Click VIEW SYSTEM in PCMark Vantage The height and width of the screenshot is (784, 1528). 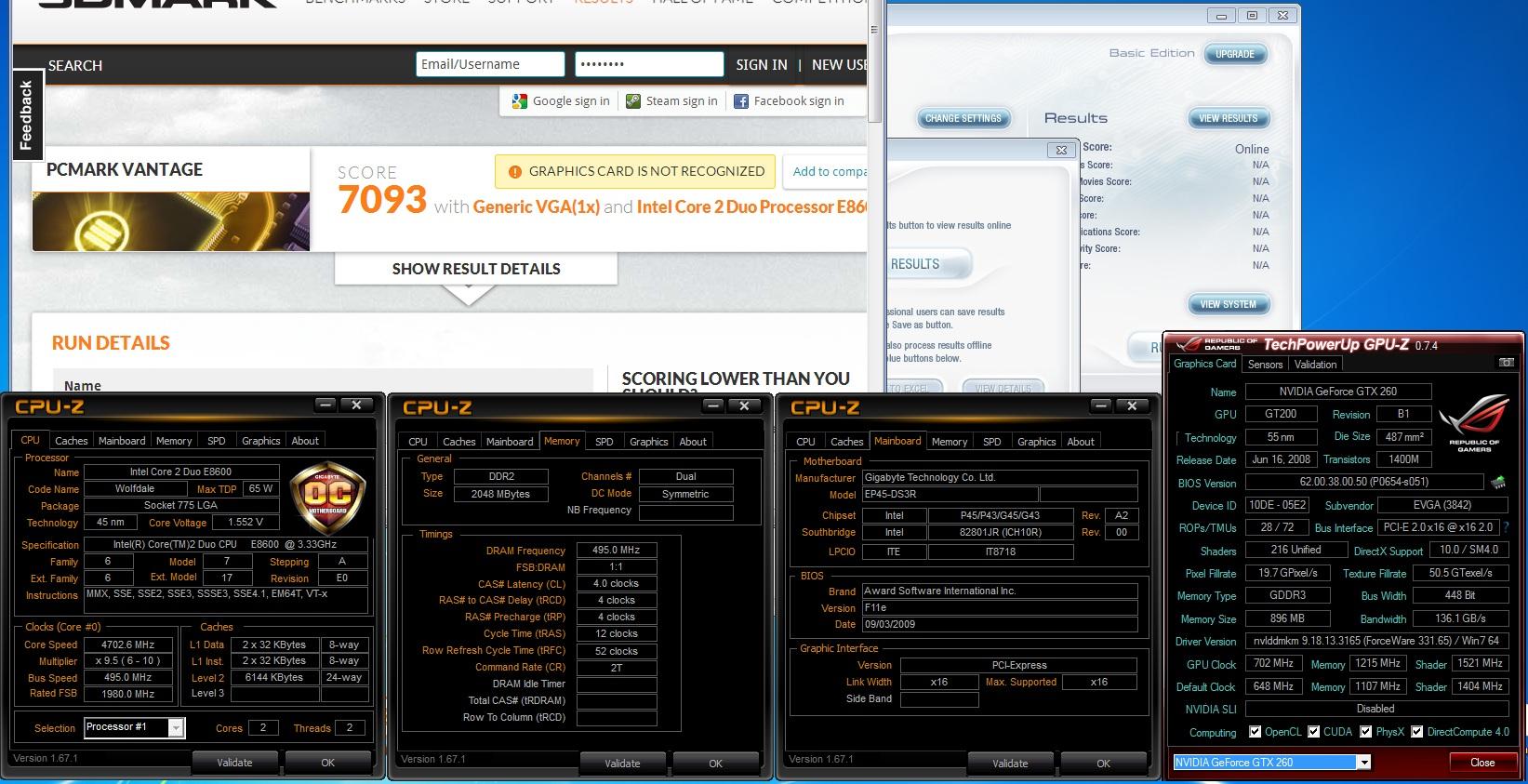(1228, 304)
